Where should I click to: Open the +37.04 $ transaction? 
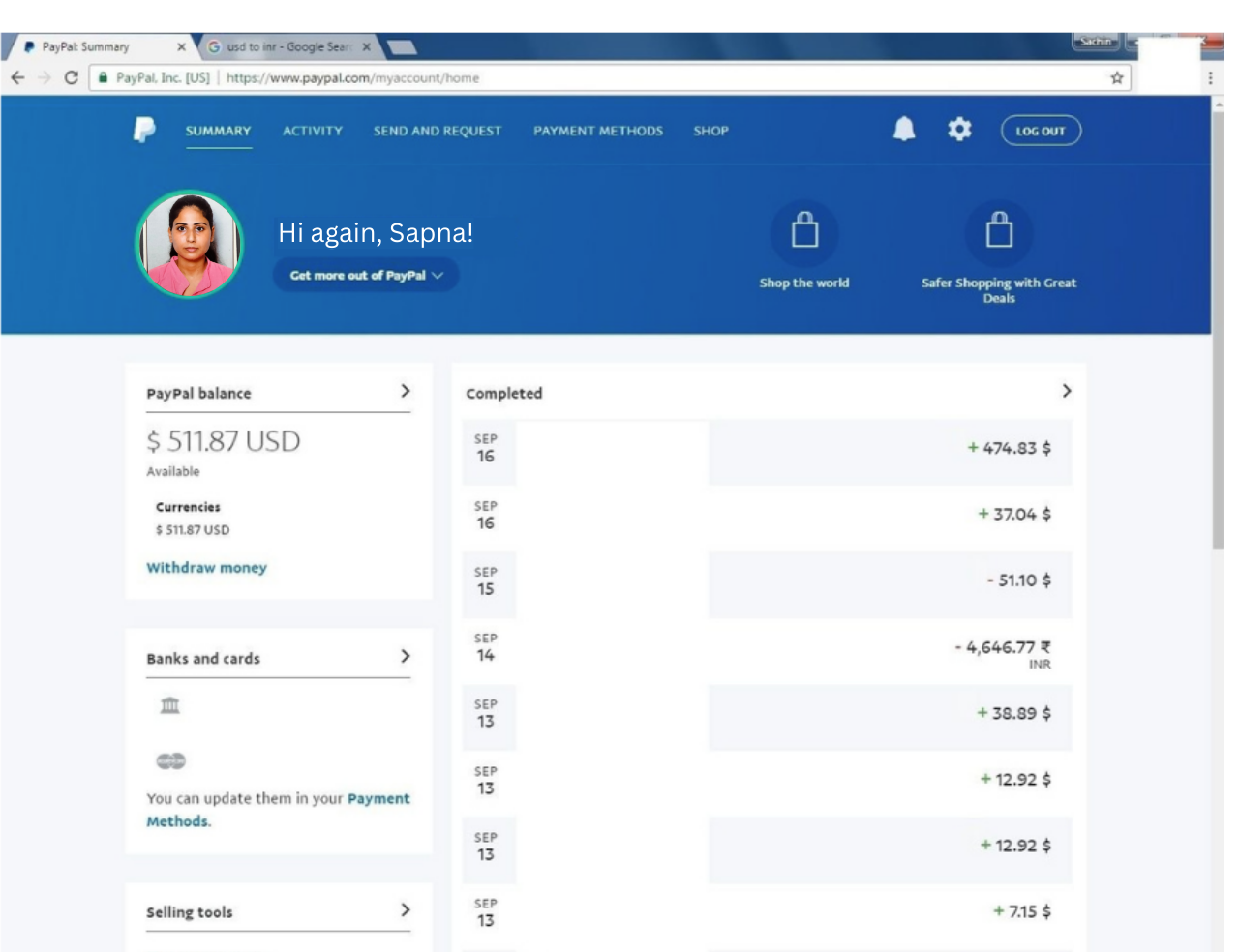point(767,518)
